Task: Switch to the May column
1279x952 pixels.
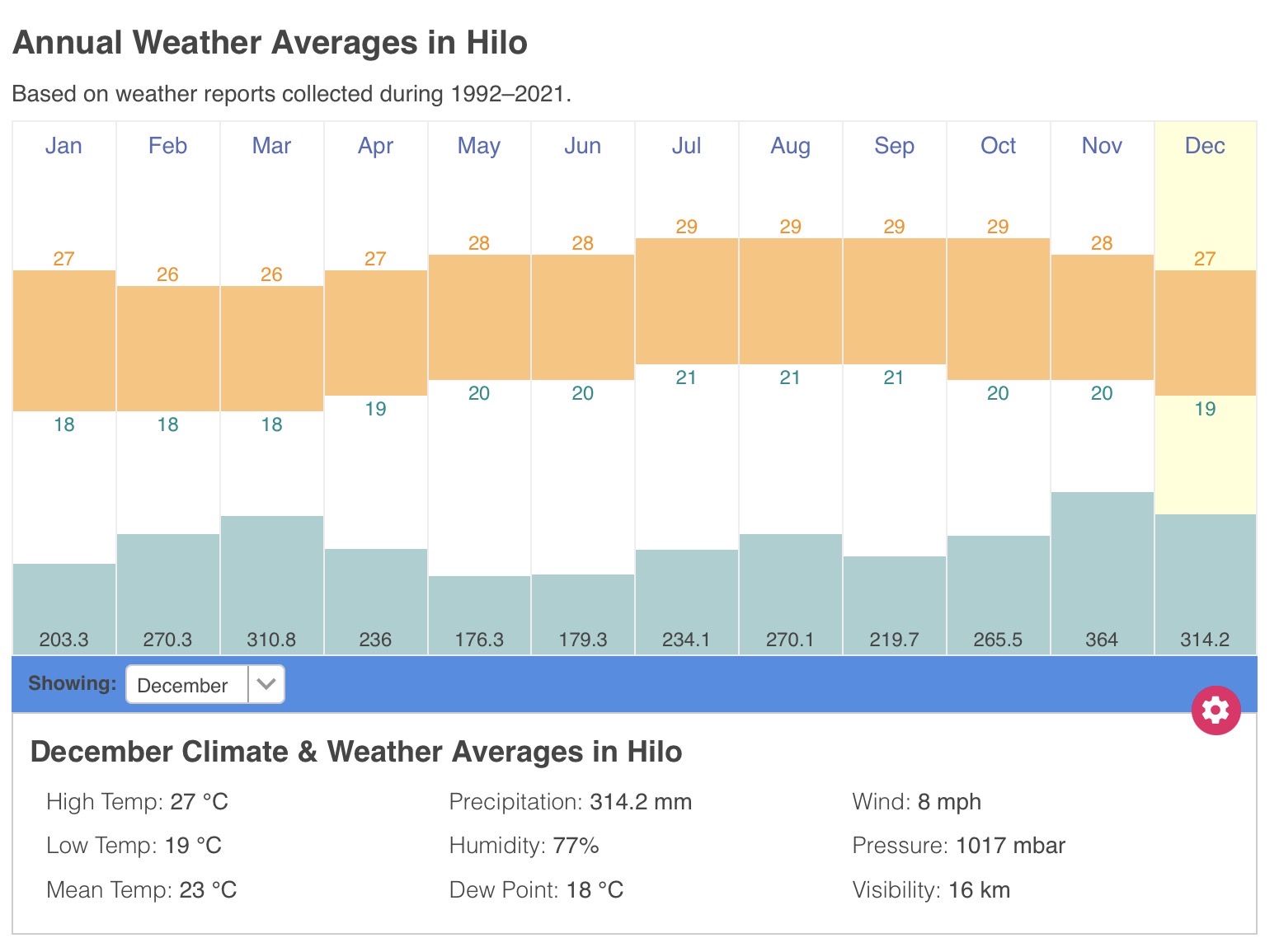Action: [479, 146]
